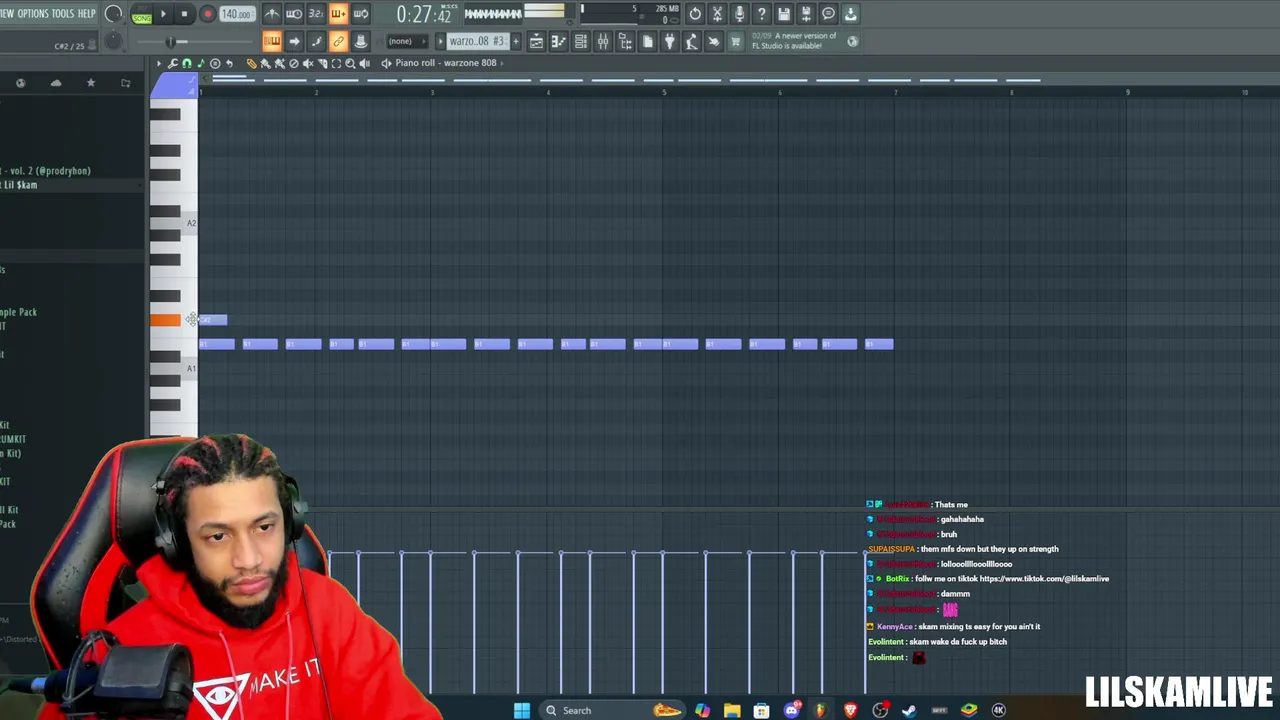
Task: Click the touch controller hand icon
Action: coord(713,41)
